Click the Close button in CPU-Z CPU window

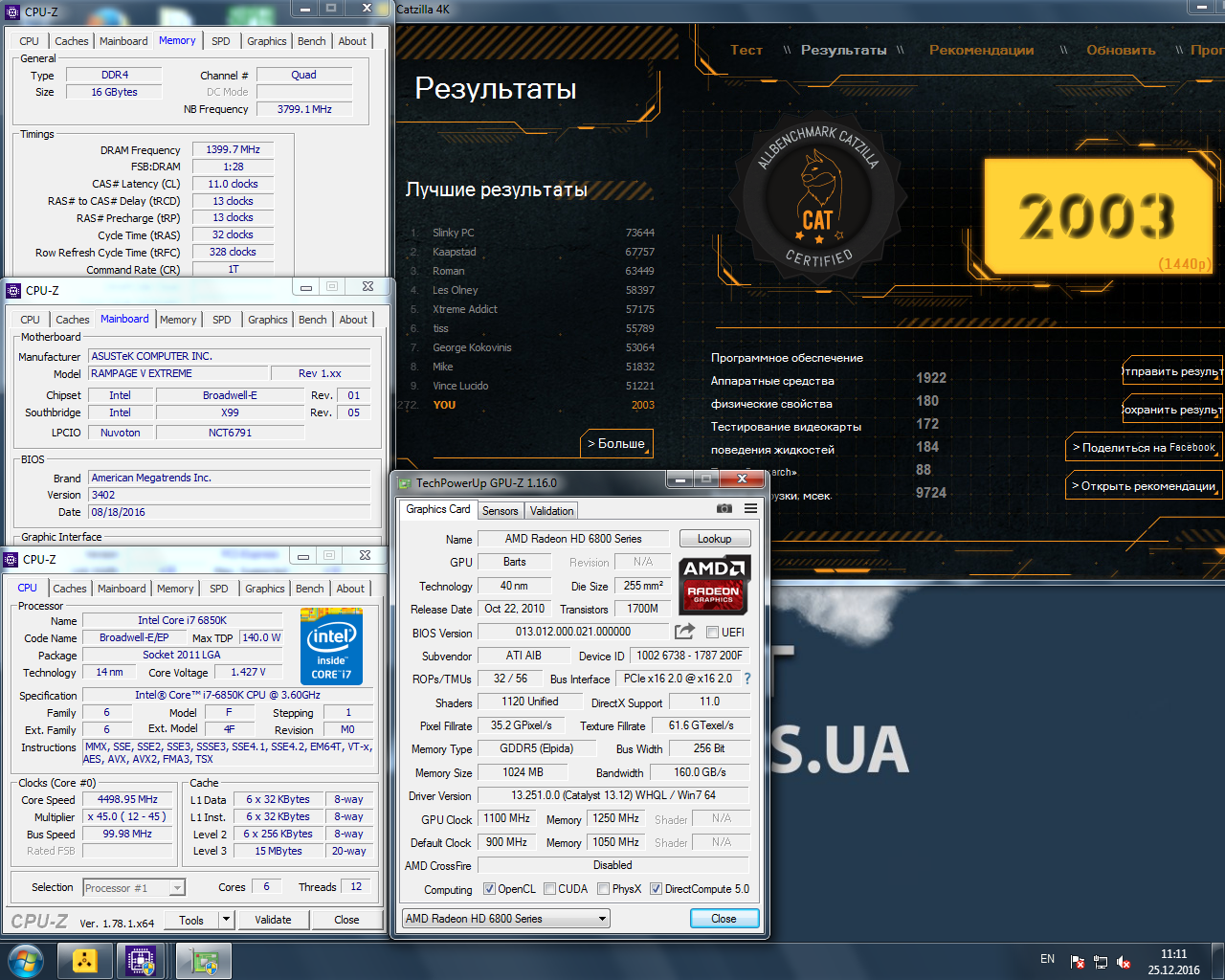(x=346, y=920)
